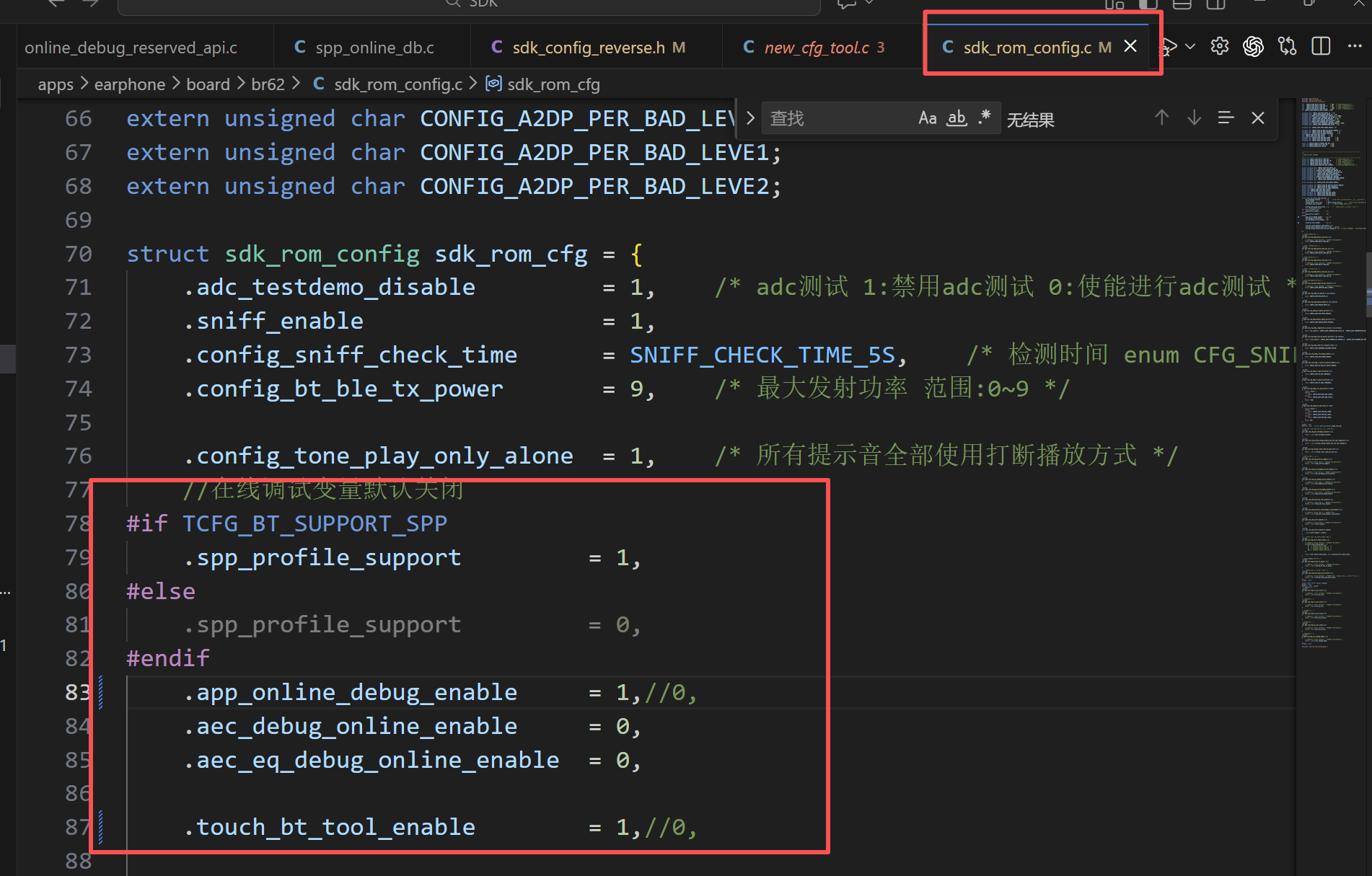Open the sdk_rom_config.c breadcrumb dropdown
Image resolution: width=1372 pixels, height=876 pixels.
398,84
